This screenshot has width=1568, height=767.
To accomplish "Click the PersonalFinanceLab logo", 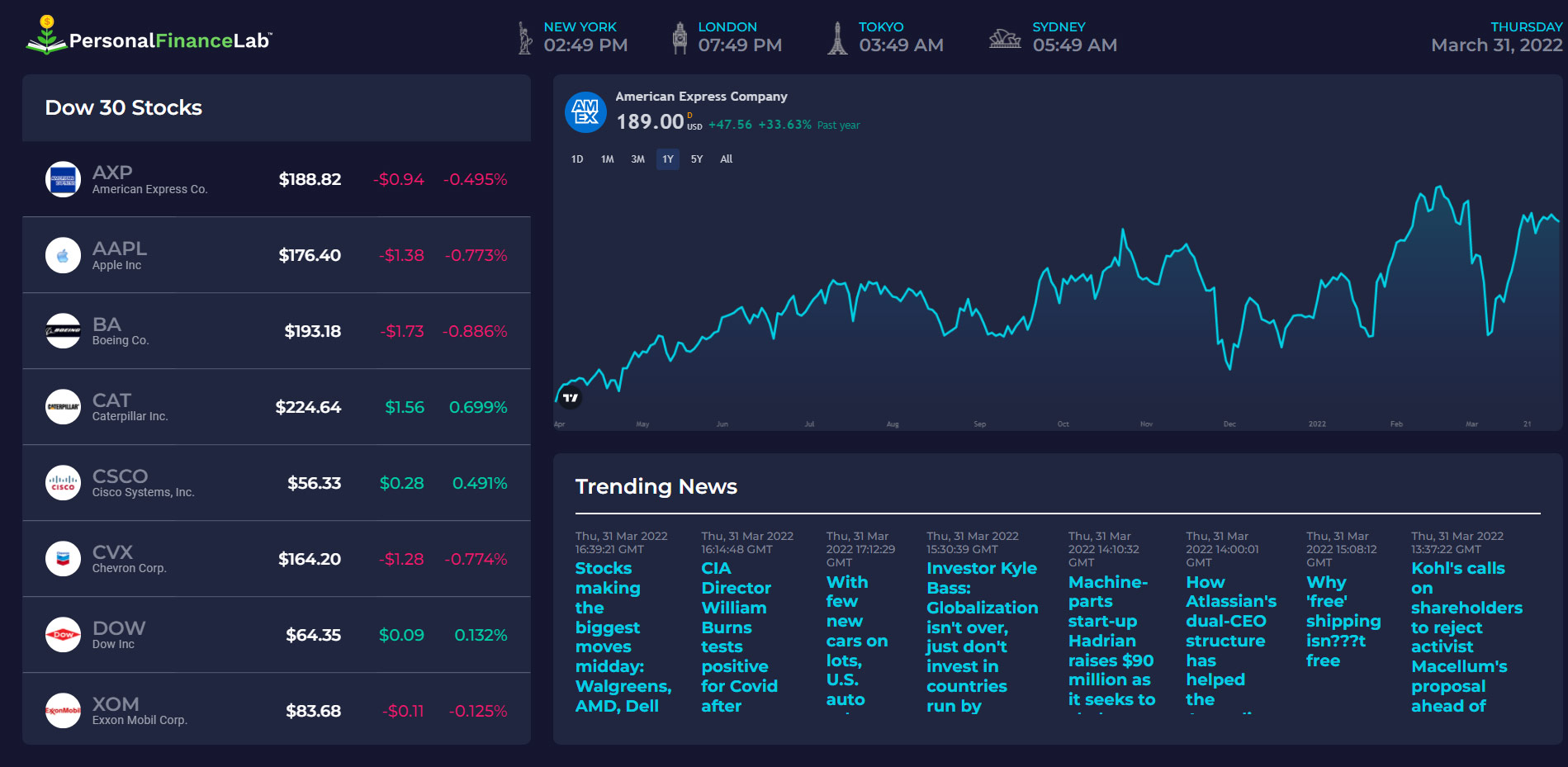I will [149, 36].
